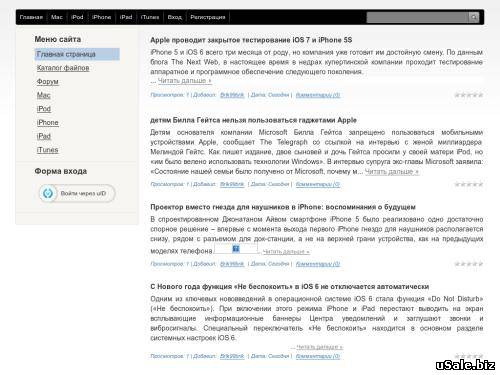Open article about projector instead of headphone jack
This screenshot has width=500, height=375.
(283, 207)
